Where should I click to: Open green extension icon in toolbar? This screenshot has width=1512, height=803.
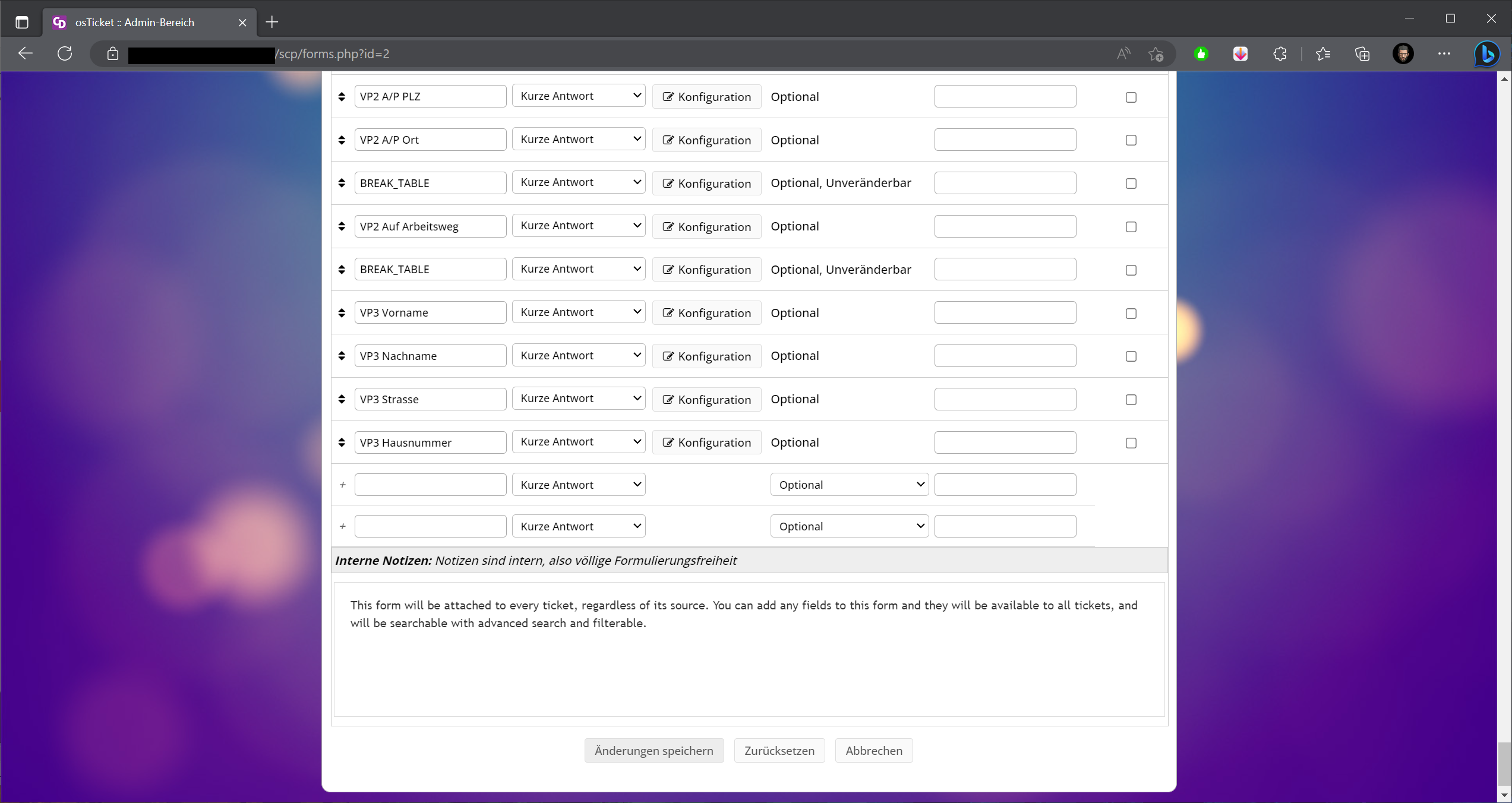[x=1201, y=54]
